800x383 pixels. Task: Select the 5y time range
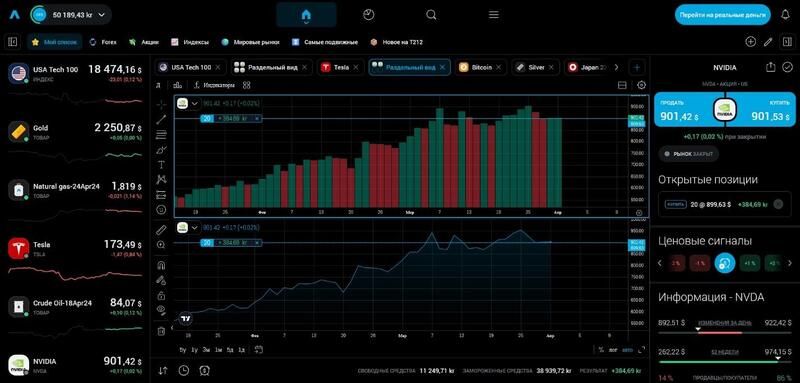click(x=183, y=350)
